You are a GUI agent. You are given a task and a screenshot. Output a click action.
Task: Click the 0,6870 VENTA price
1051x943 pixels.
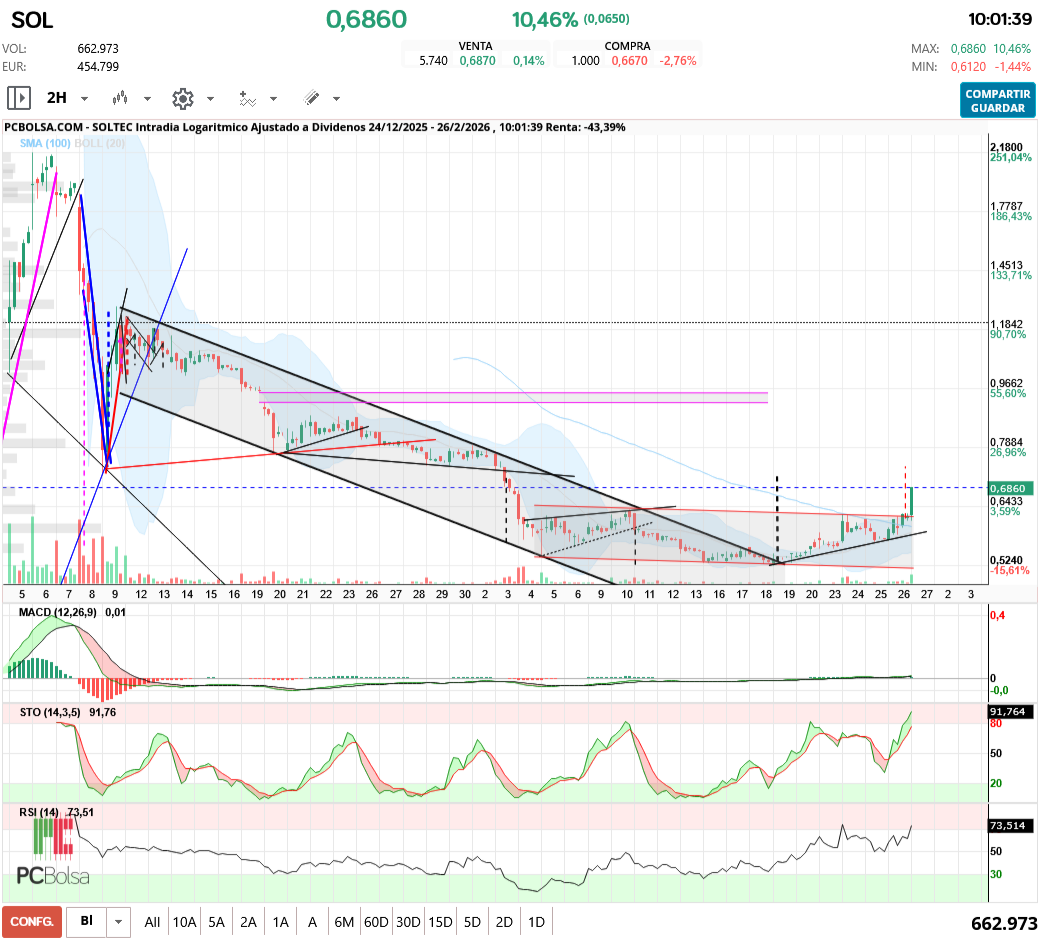[476, 61]
